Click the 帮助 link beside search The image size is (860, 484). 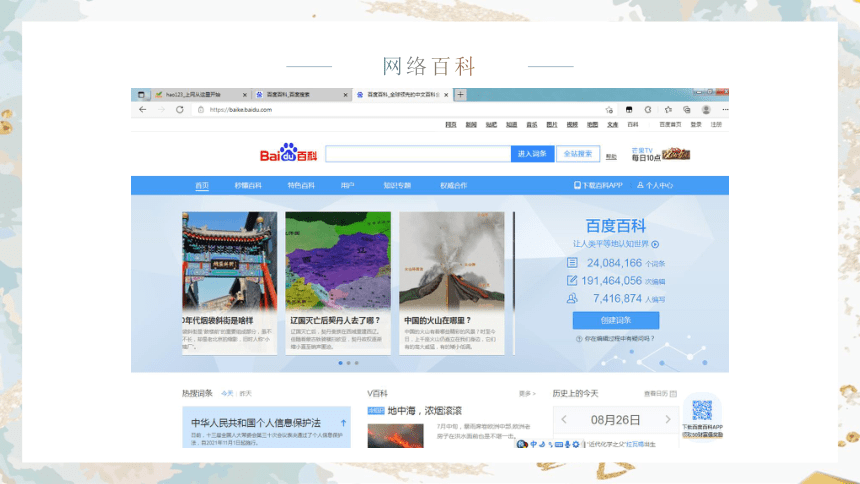click(x=611, y=157)
